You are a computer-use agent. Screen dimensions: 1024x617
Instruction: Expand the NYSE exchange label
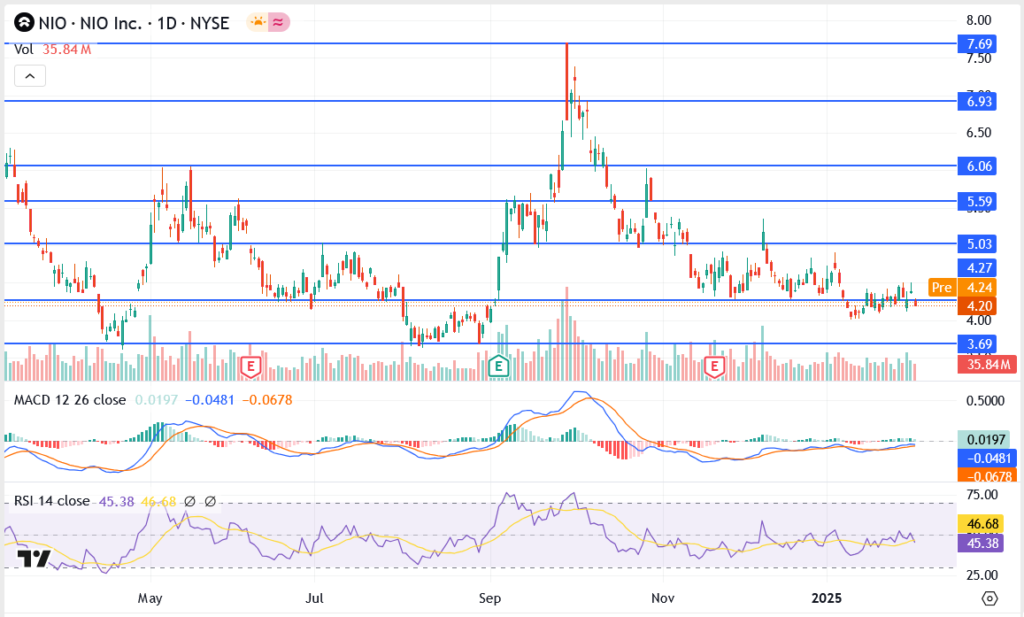(x=211, y=22)
